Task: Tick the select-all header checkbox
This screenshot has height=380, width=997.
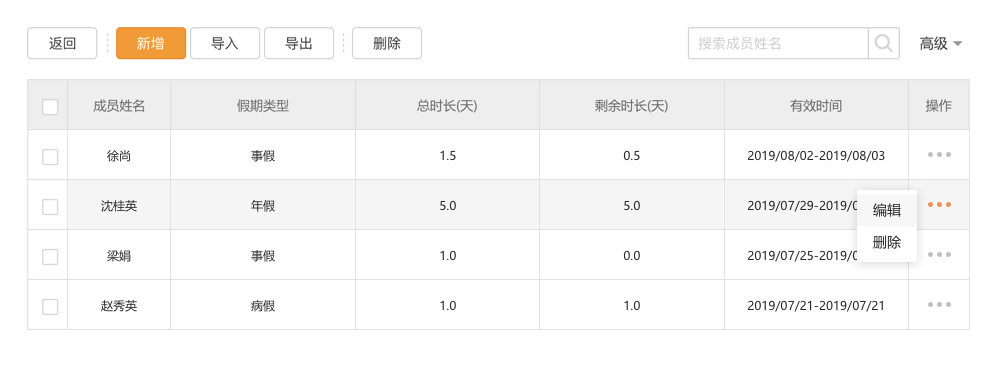Action: [50, 107]
